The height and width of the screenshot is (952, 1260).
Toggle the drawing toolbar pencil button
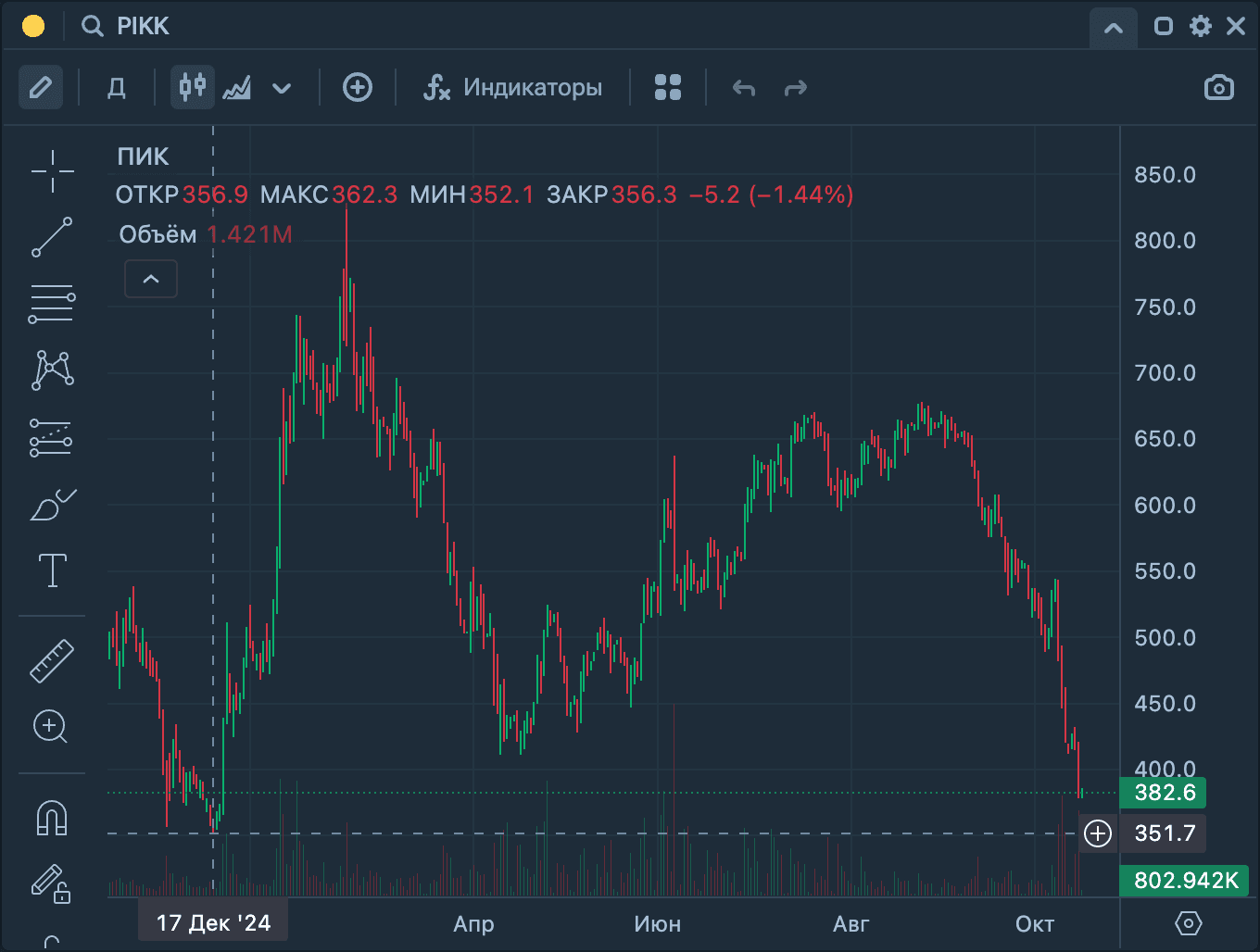[41, 88]
